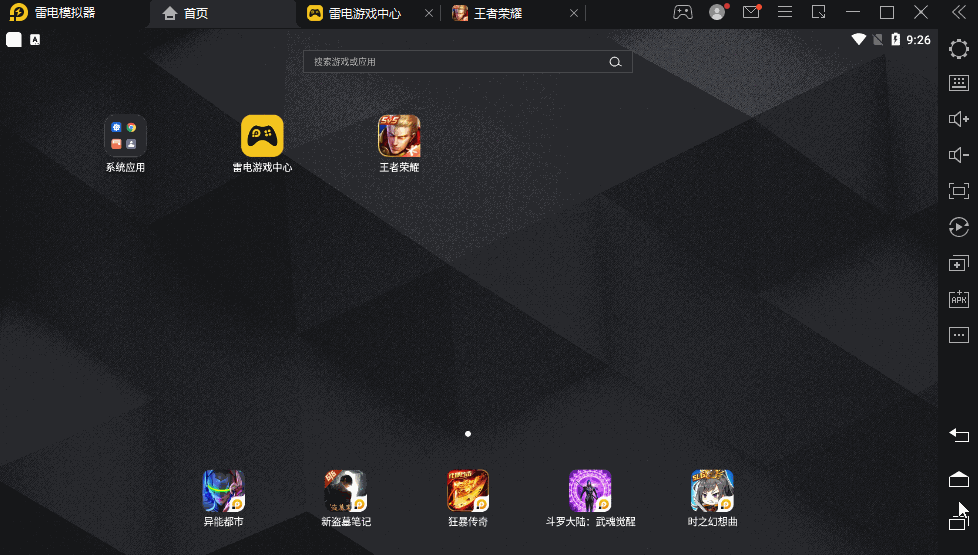This screenshot has height=555, width=978.
Task: Collapse the sidebar with double chevron
Action: (959, 12)
